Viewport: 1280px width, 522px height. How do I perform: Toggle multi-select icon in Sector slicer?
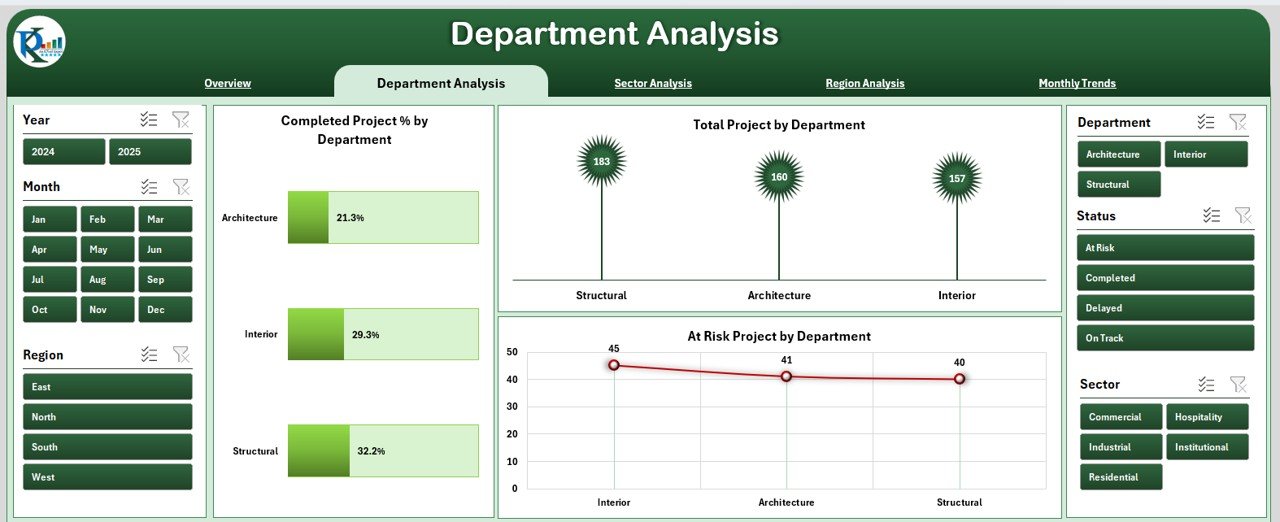[x=1207, y=384]
